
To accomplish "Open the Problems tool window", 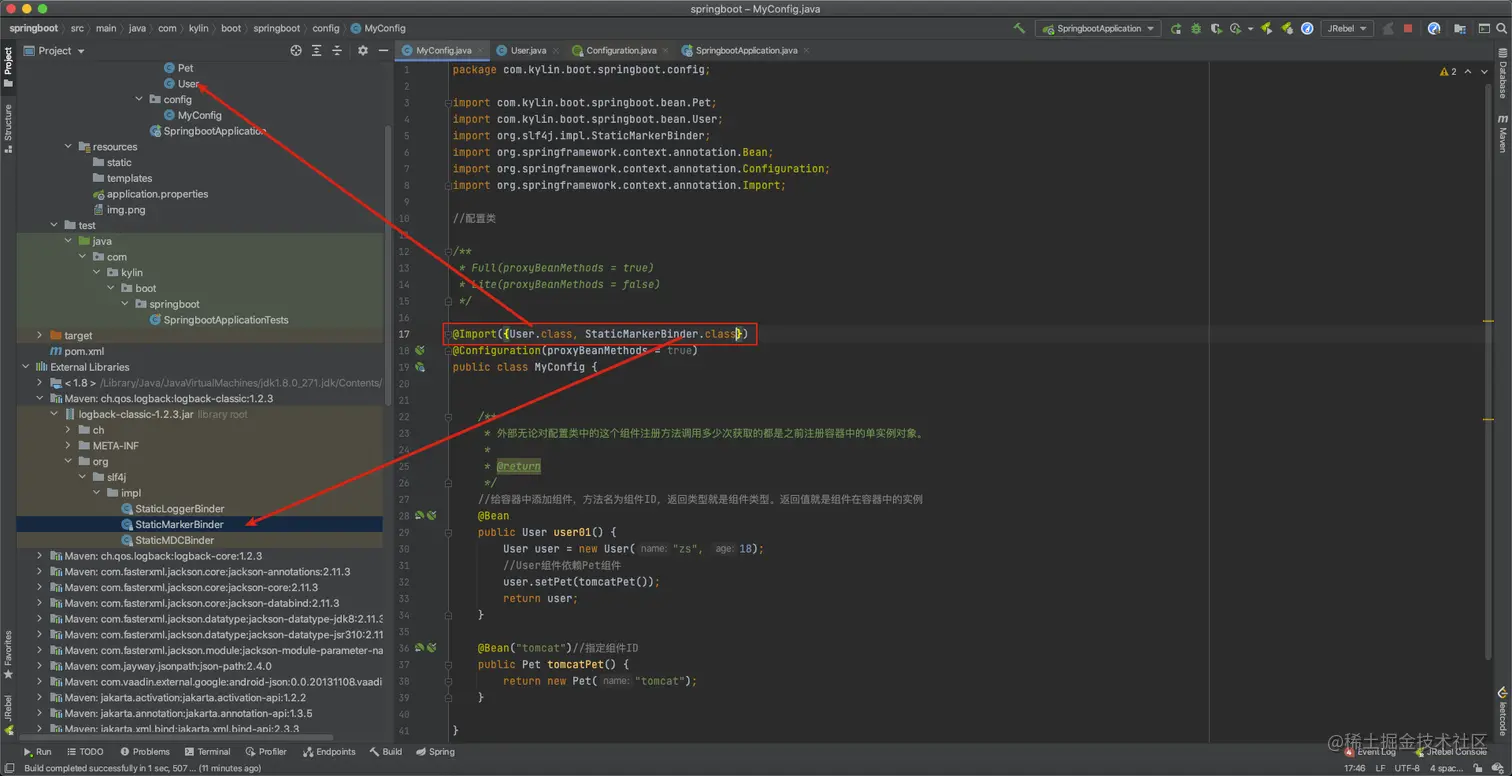I will 145,752.
